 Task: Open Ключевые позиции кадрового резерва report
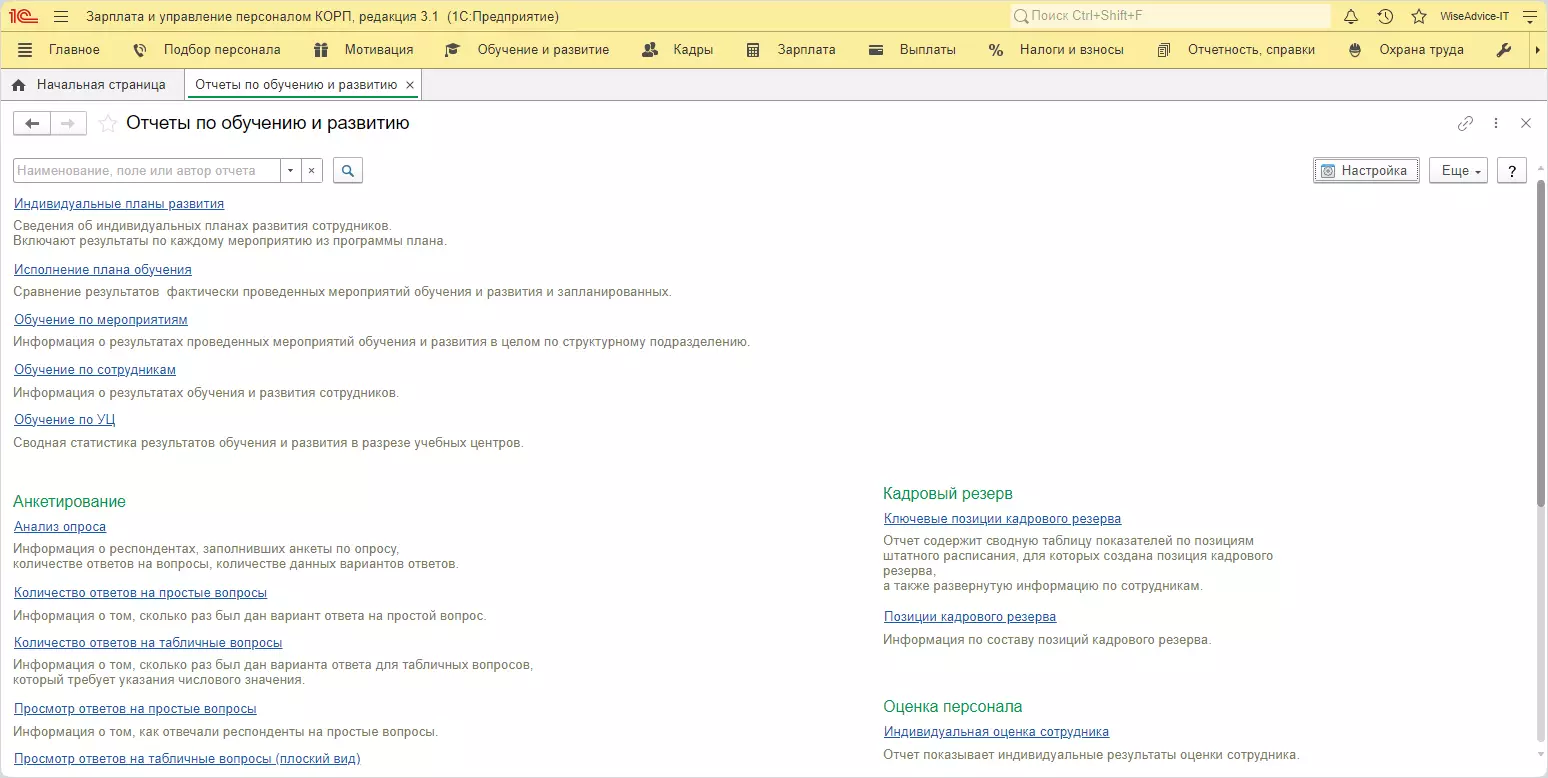pos(1003,519)
